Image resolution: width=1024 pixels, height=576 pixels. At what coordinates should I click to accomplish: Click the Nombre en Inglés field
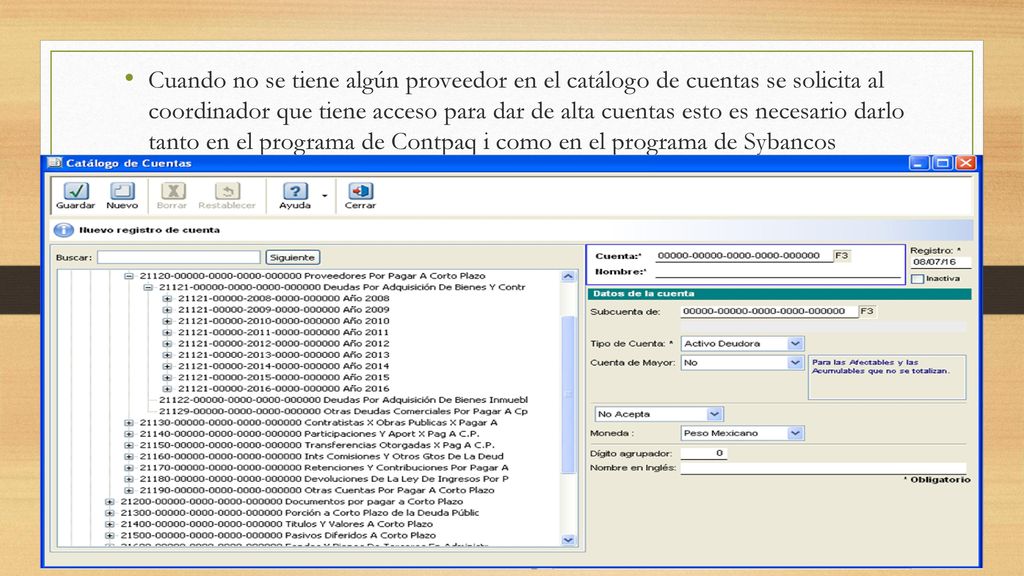[823, 468]
